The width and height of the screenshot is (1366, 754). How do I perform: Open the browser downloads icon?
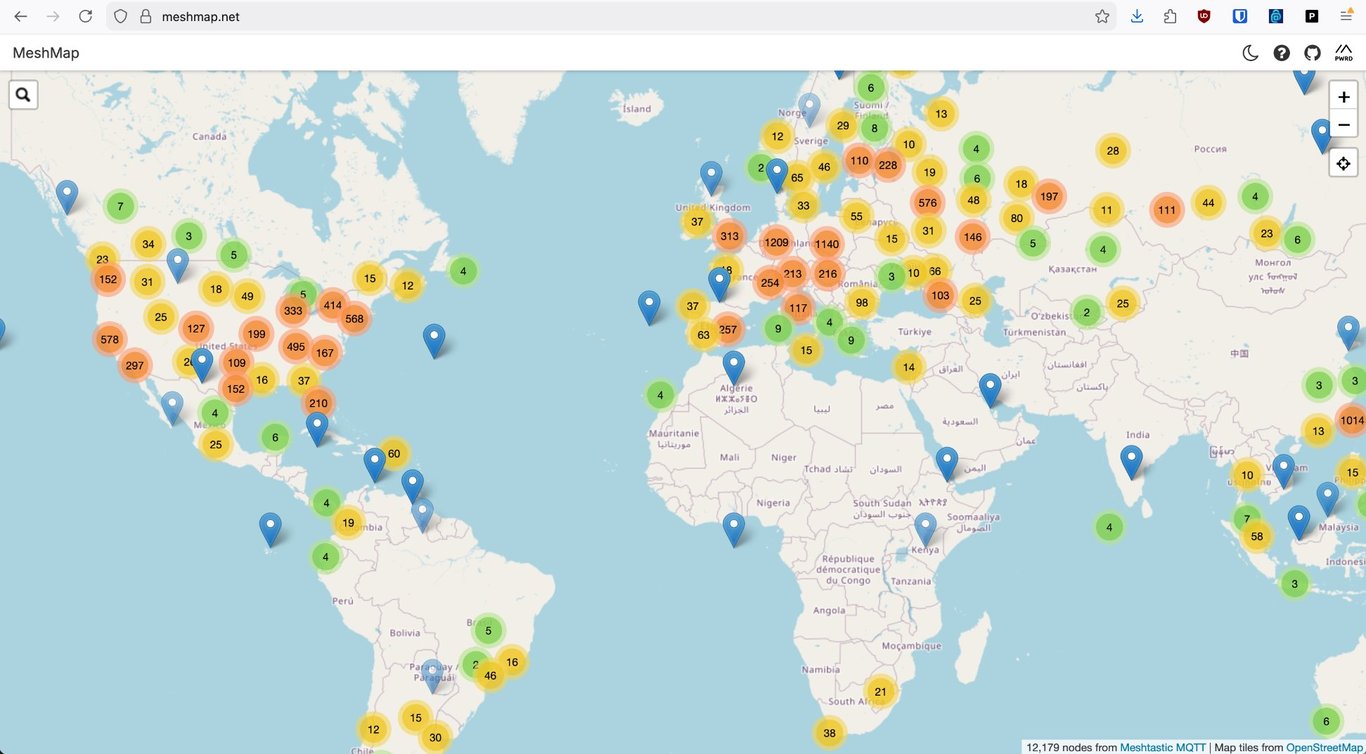[1137, 16]
